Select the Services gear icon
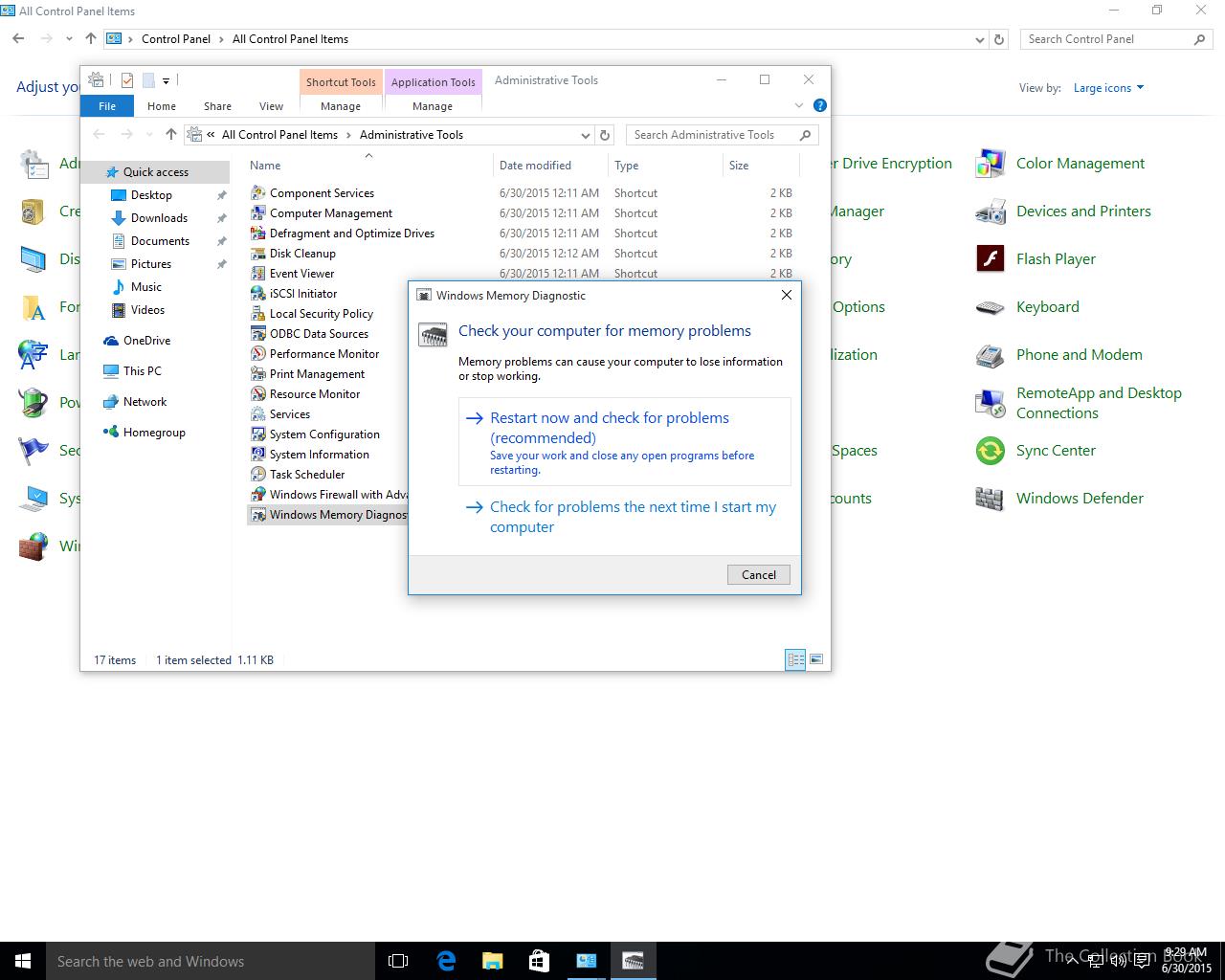 [257, 413]
